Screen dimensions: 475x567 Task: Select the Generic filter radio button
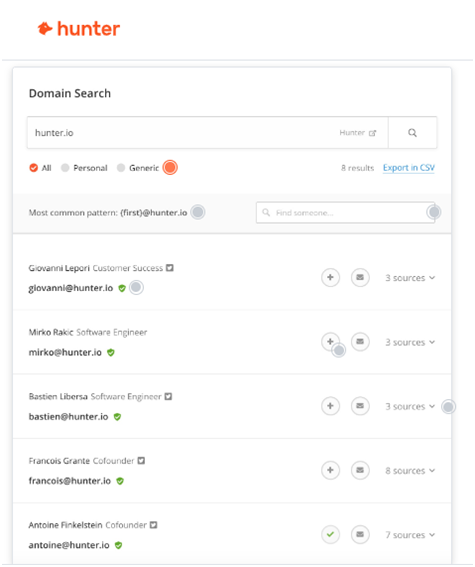click(x=121, y=168)
